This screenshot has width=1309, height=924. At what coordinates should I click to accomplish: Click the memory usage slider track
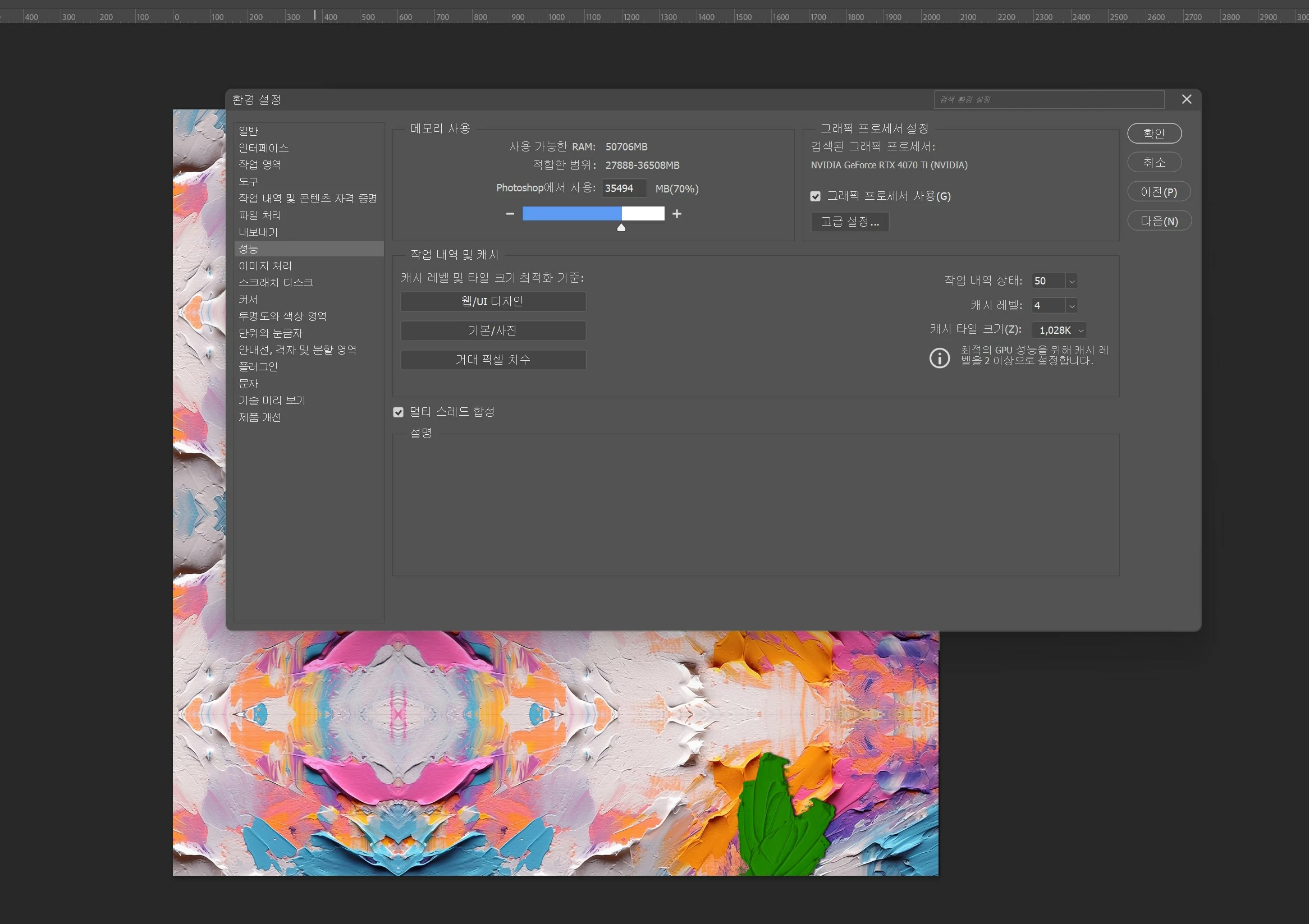pos(593,214)
